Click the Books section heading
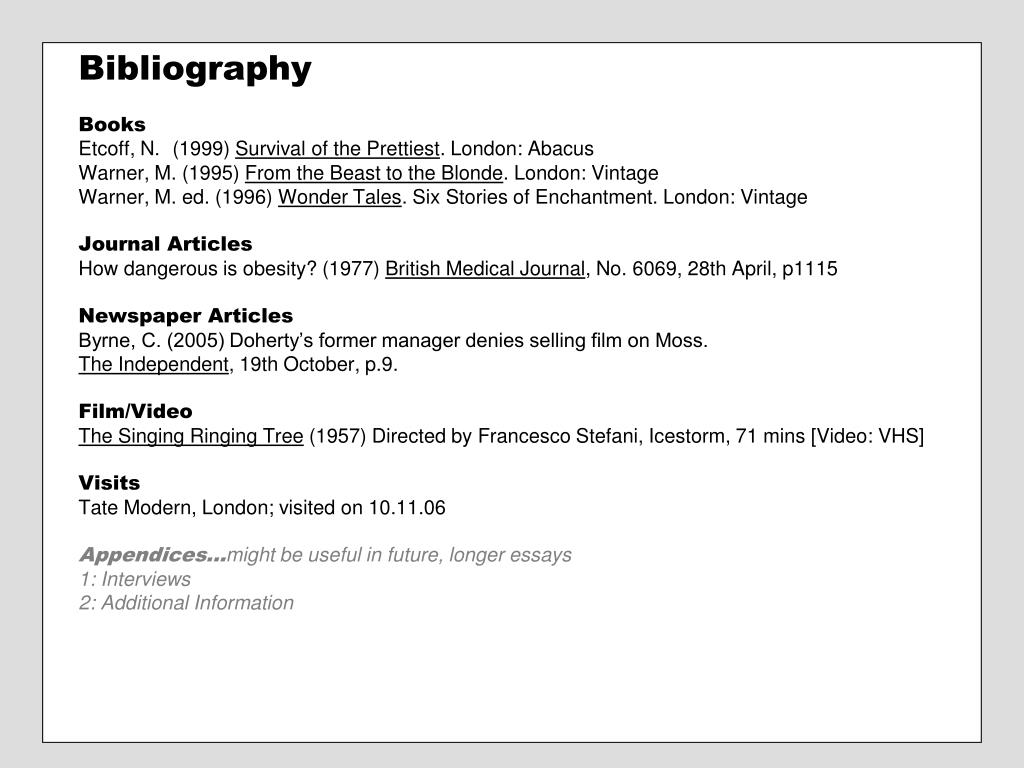Screen dimensions: 1024x768 click(112, 124)
